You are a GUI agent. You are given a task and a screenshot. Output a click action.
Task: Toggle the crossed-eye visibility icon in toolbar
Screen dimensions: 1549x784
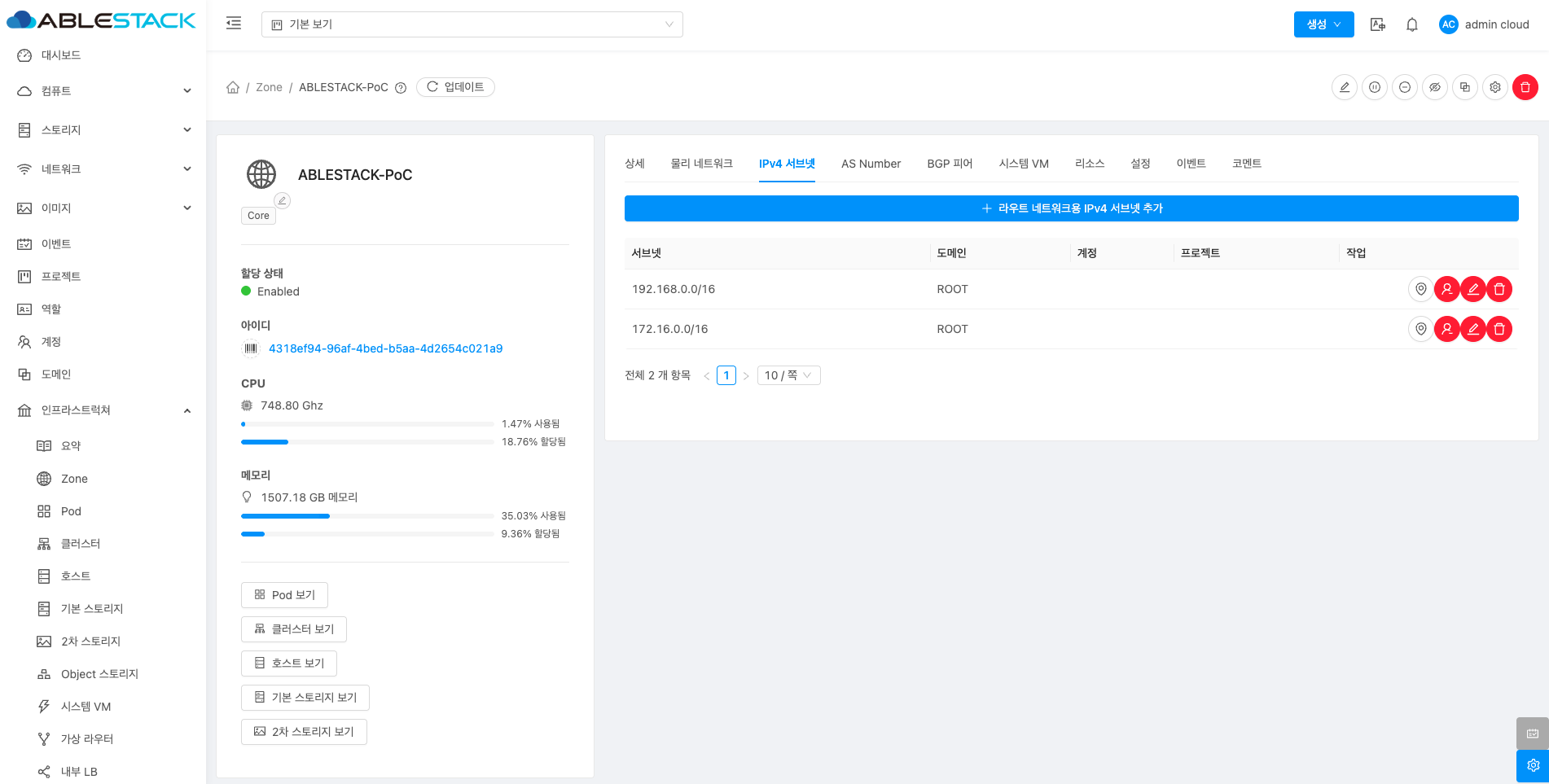pyautogui.click(x=1435, y=87)
